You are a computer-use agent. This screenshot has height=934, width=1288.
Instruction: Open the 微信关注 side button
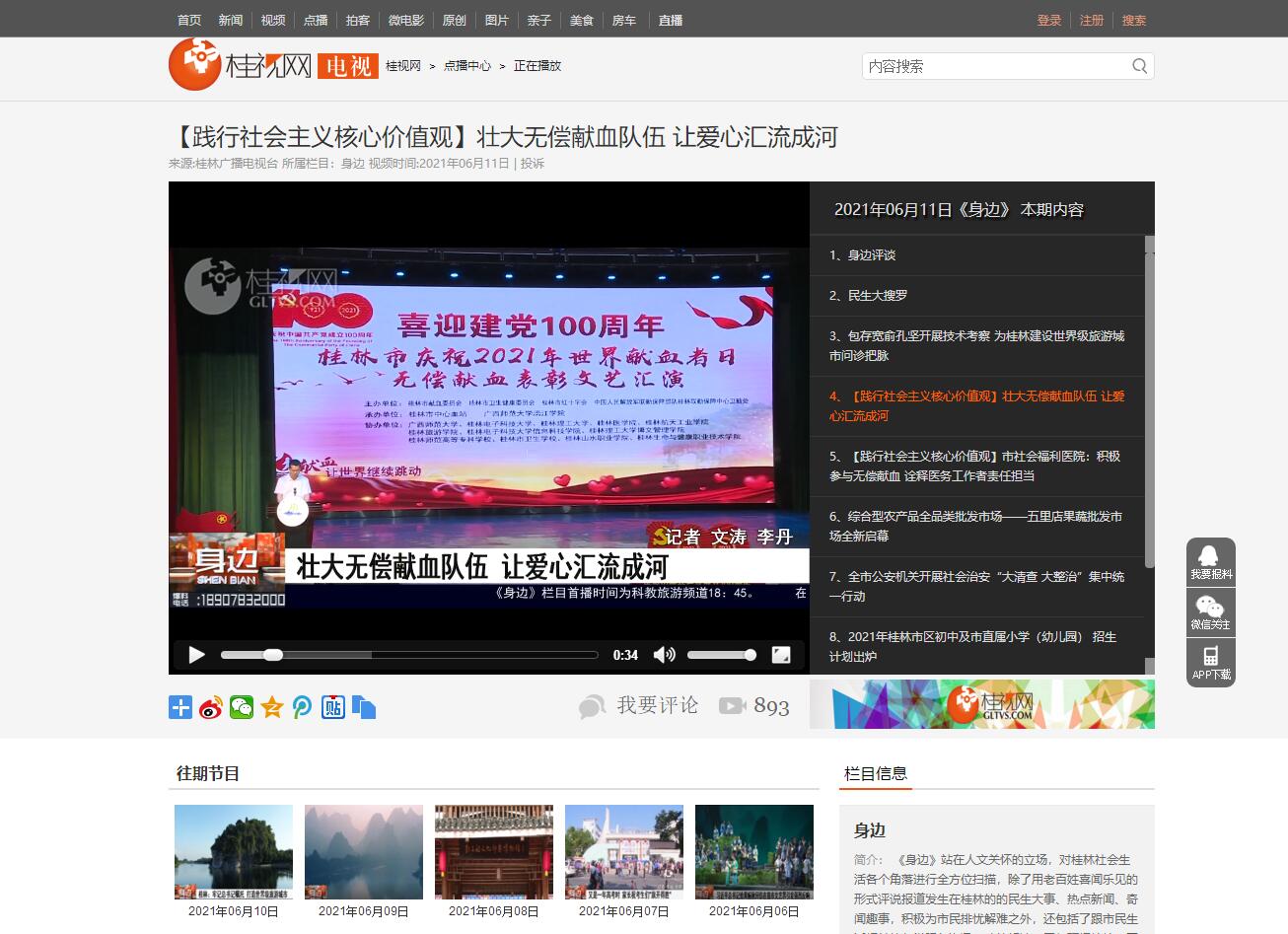1210,612
